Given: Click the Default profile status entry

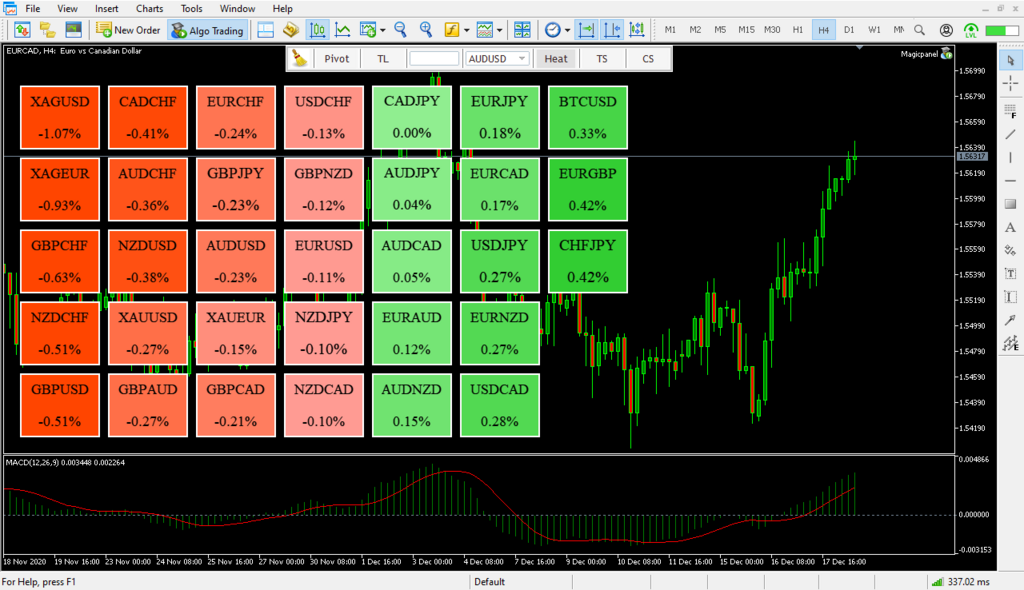Looking at the screenshot, I should 490,582.
